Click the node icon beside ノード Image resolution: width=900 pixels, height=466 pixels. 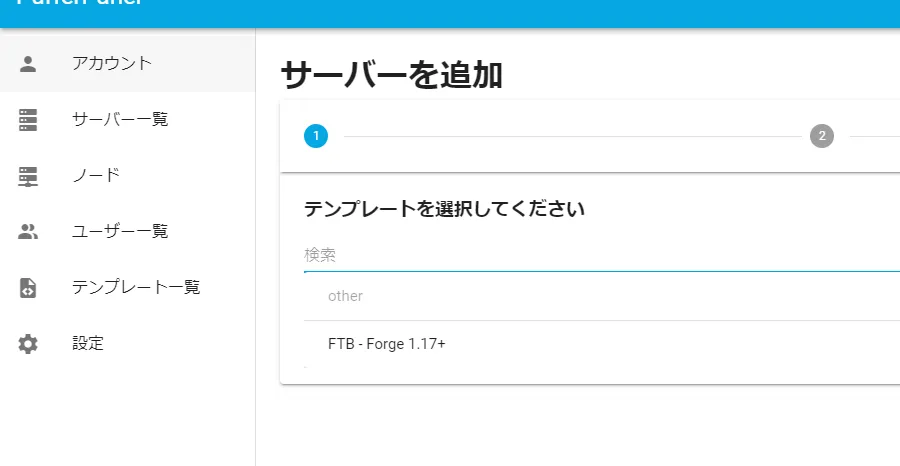28,176
